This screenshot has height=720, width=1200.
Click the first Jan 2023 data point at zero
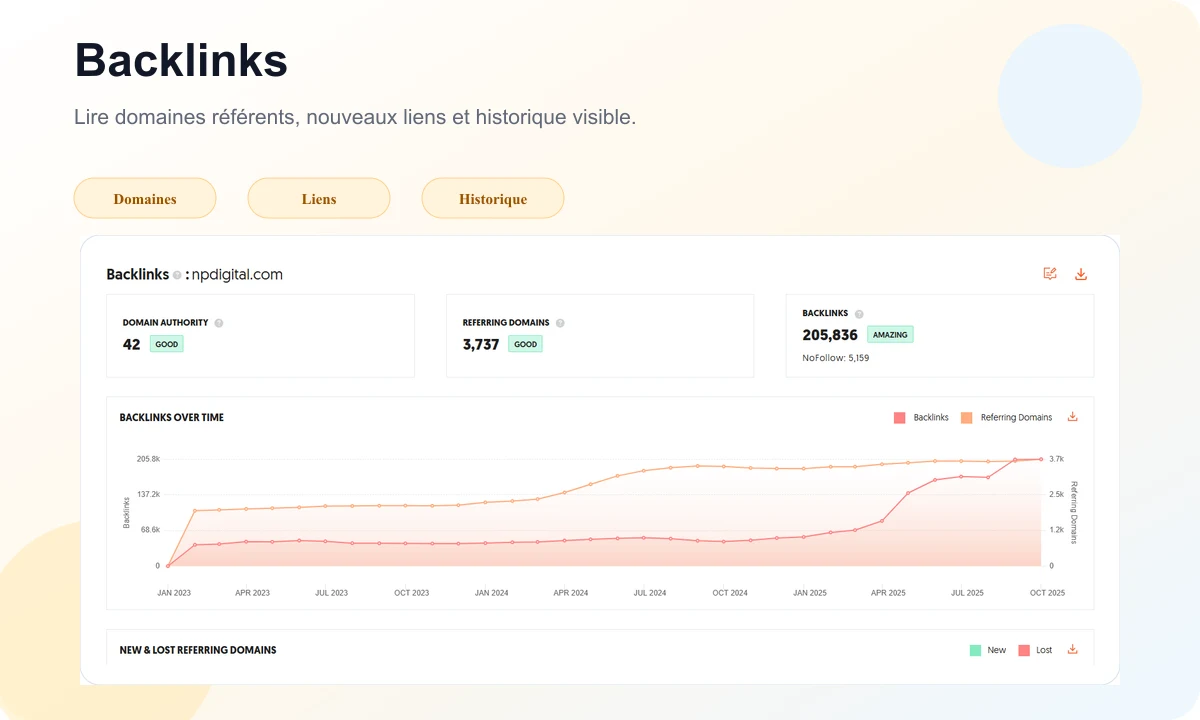(167, 566)
